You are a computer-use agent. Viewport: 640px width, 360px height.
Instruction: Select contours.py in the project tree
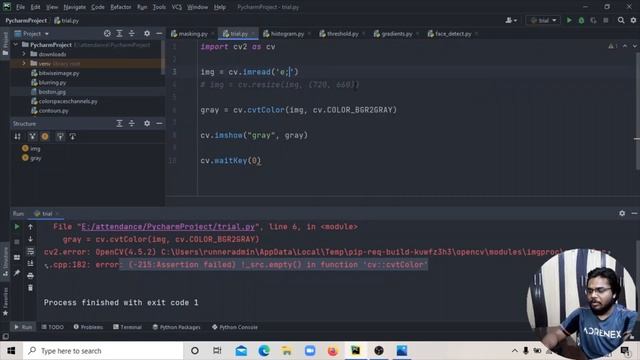(x=53, y=111)
